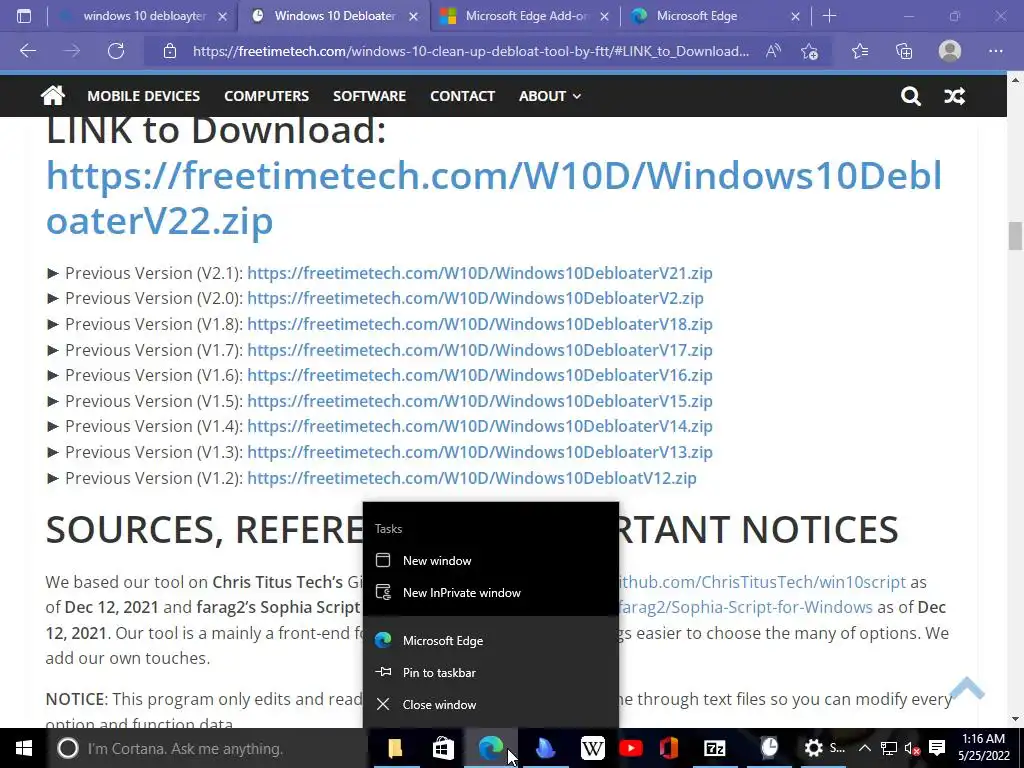Download Windows10DebloaterV2.zip link
Image resolution: width=1024 pixels, height=768 pixels.
[475, 298]
